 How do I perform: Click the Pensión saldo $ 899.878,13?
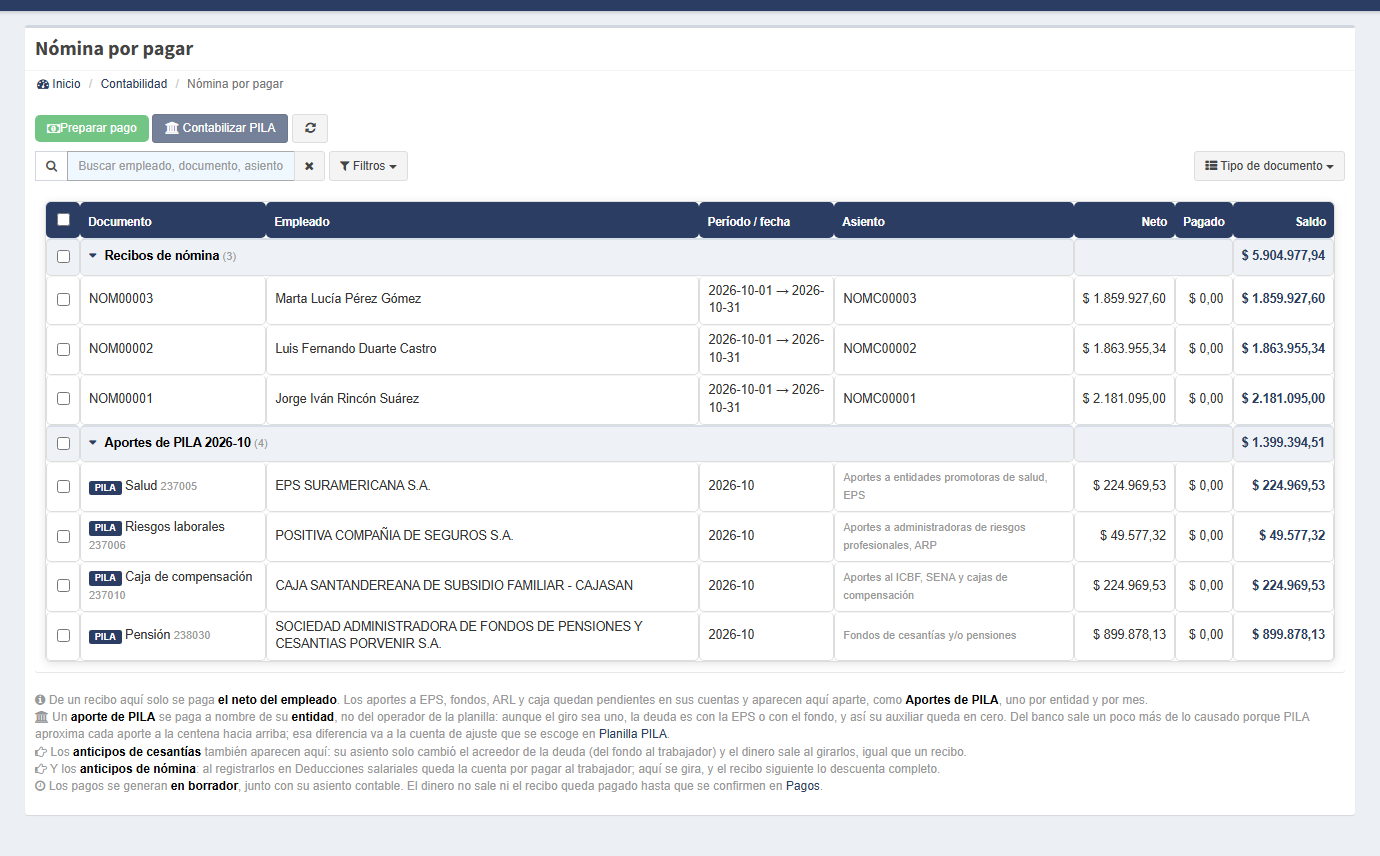pos(1289,635)
